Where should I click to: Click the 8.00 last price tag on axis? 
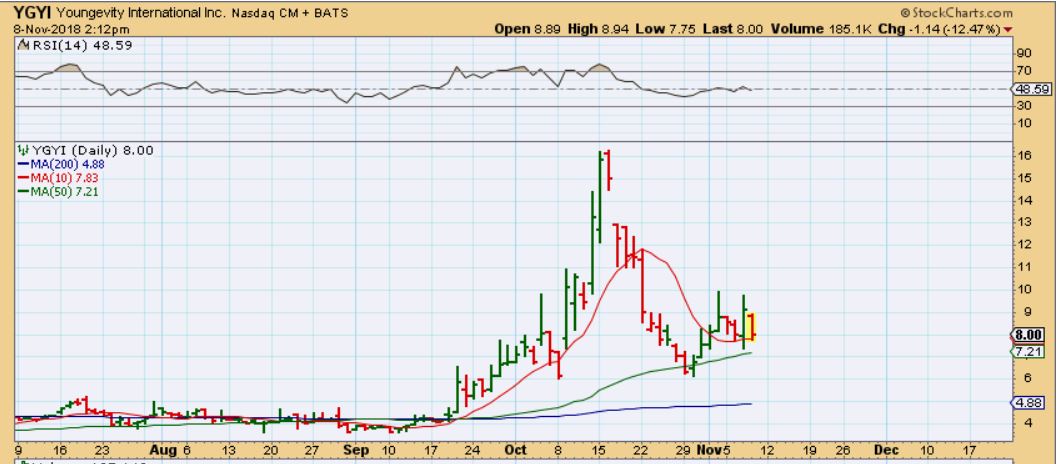click(1030, 335)
